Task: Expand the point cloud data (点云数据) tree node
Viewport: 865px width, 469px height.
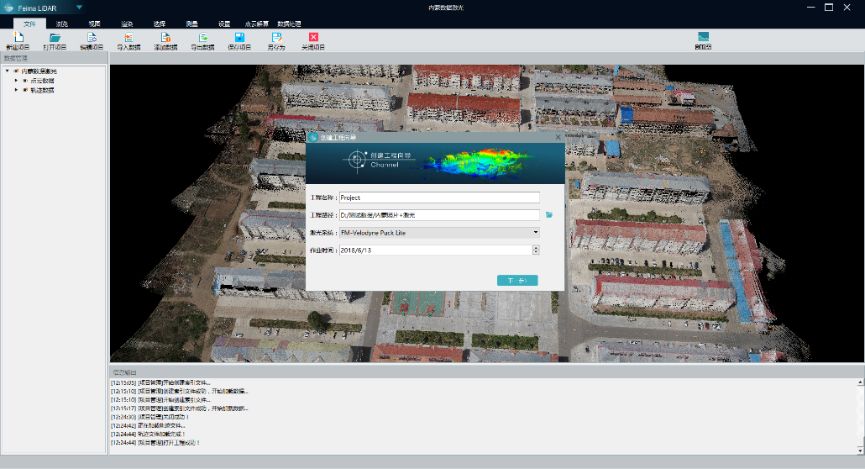Action: (16, 80)
